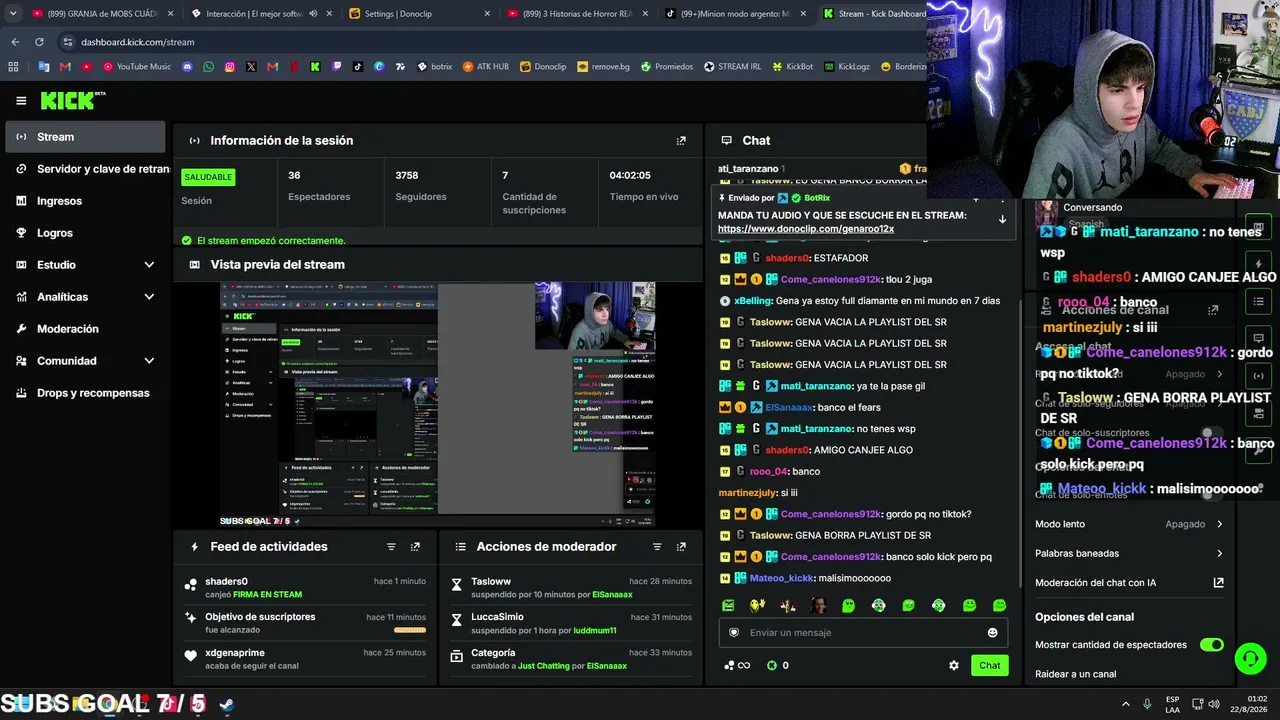Open the donoclip.com/genaroo12x link
Viewport: 1280px width, 720px height.
click(806, 229)
